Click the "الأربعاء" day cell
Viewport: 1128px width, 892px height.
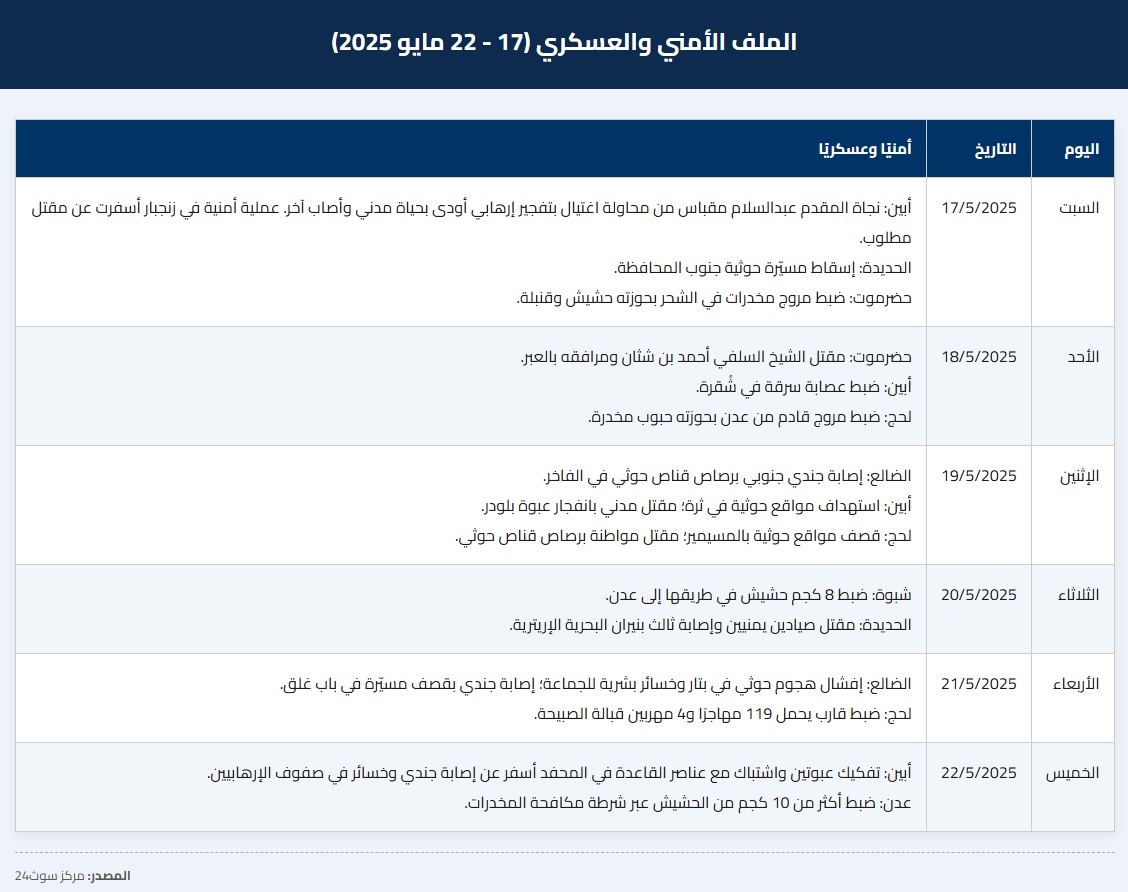coord(1075,684)
